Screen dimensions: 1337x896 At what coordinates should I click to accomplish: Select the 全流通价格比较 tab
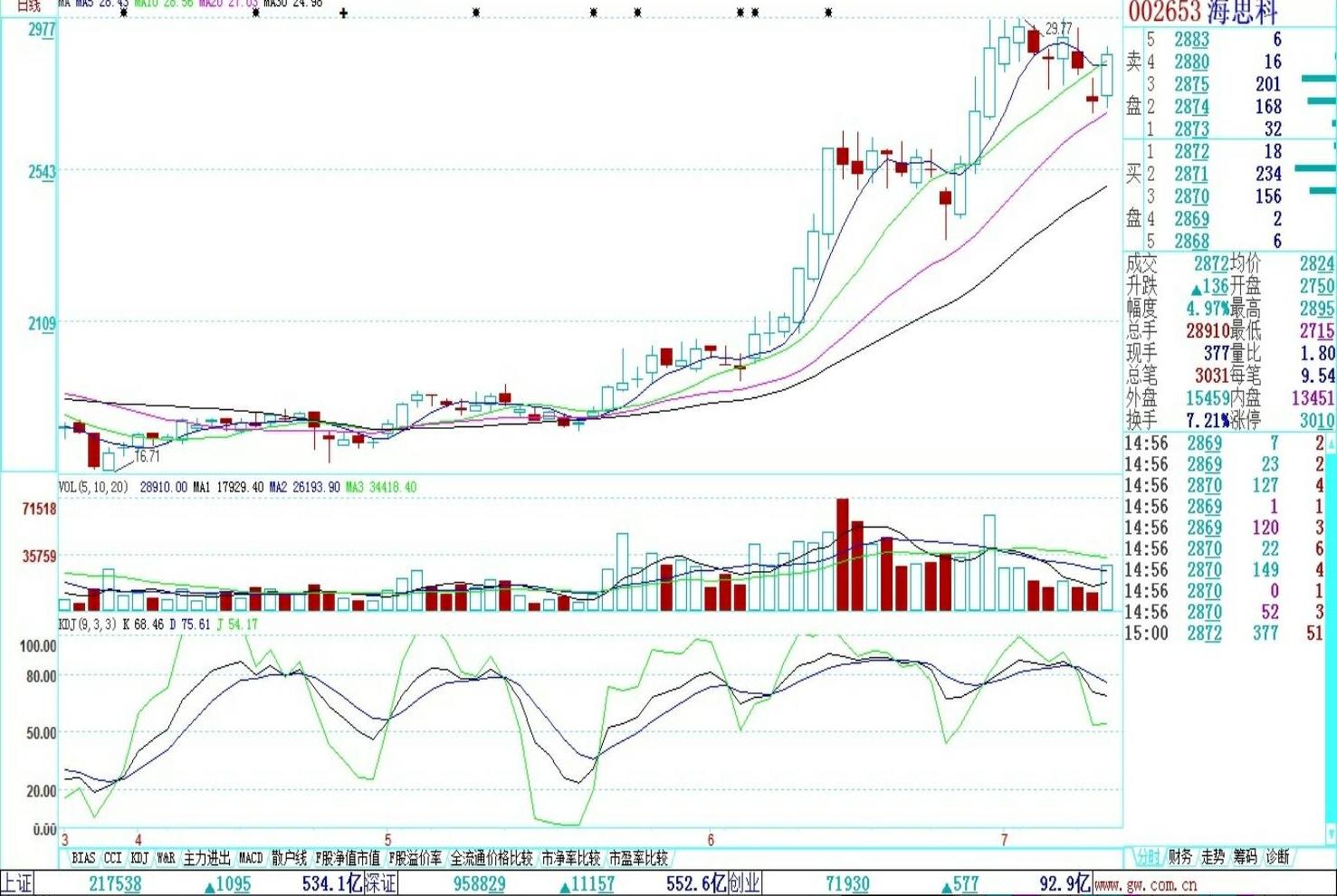492,858
